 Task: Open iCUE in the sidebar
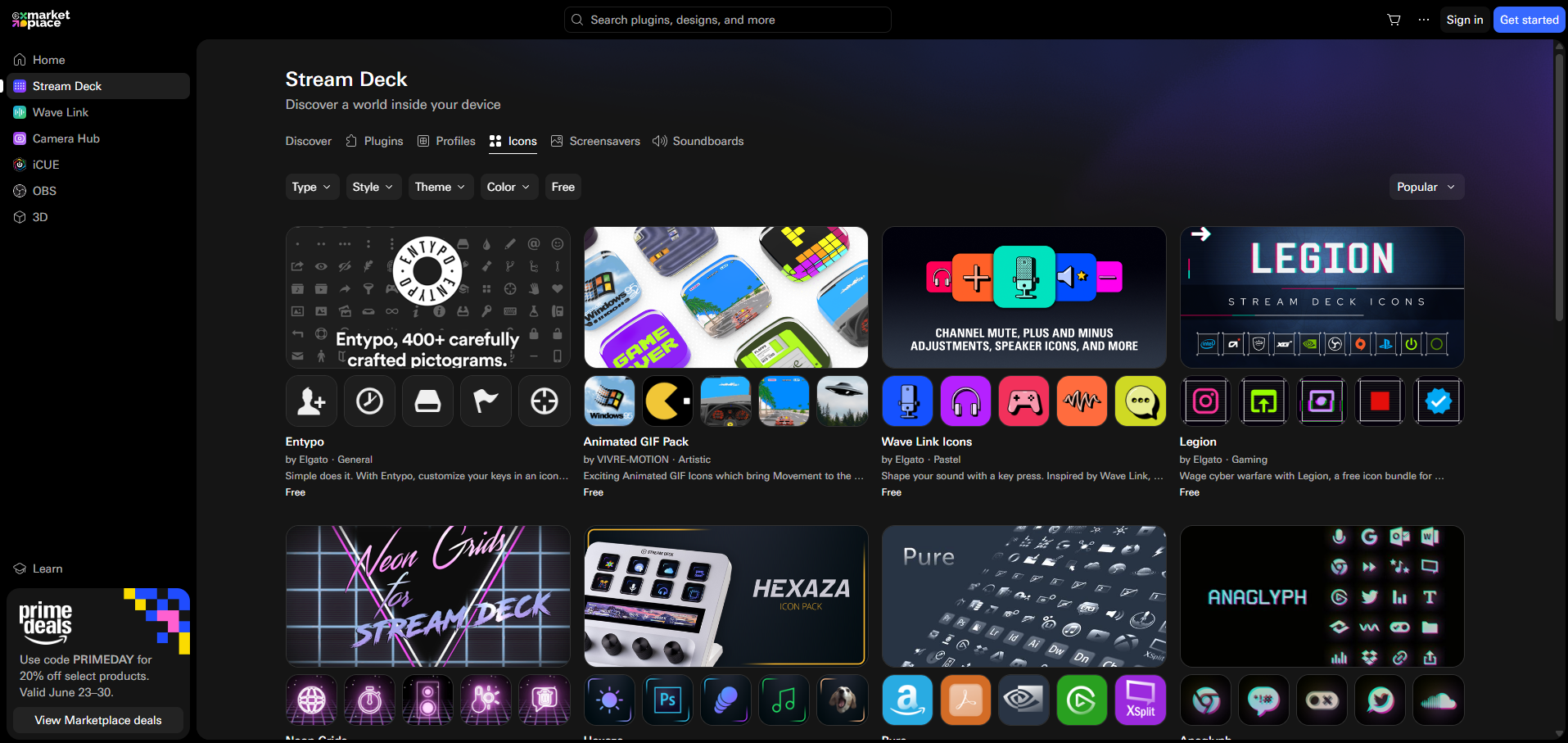98,165
